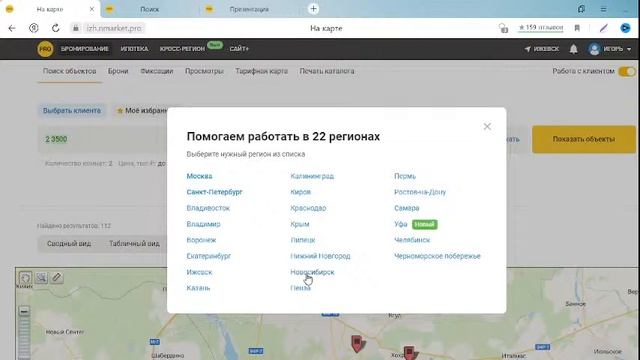The image size is (640, 360).
Task: Select Новосибирск region
Action: pos(312,272)
